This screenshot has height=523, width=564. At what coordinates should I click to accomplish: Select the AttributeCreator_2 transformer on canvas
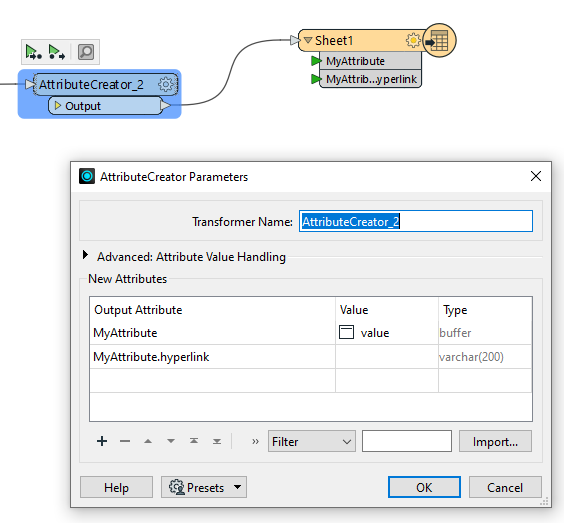[91, 85]
